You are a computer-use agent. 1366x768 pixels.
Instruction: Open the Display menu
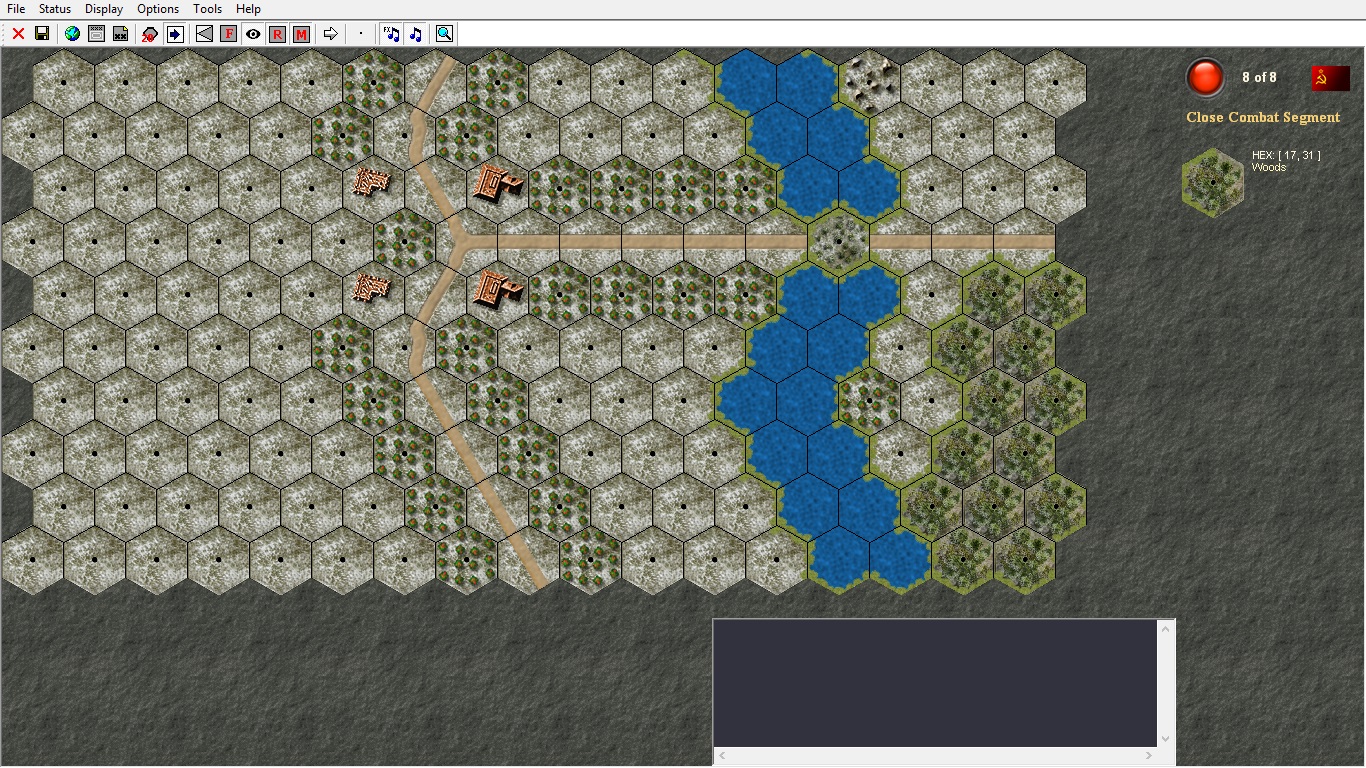104,9
